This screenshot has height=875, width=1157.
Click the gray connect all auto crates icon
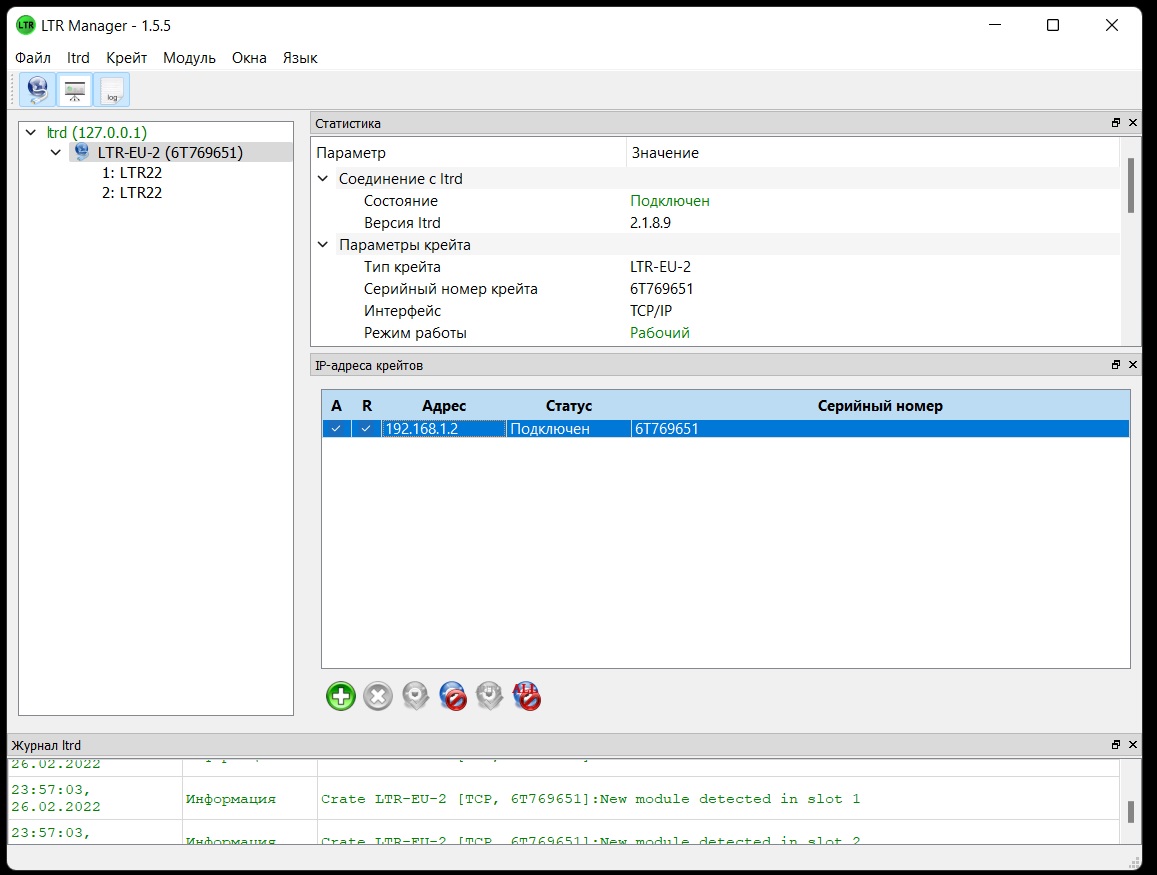489,696
